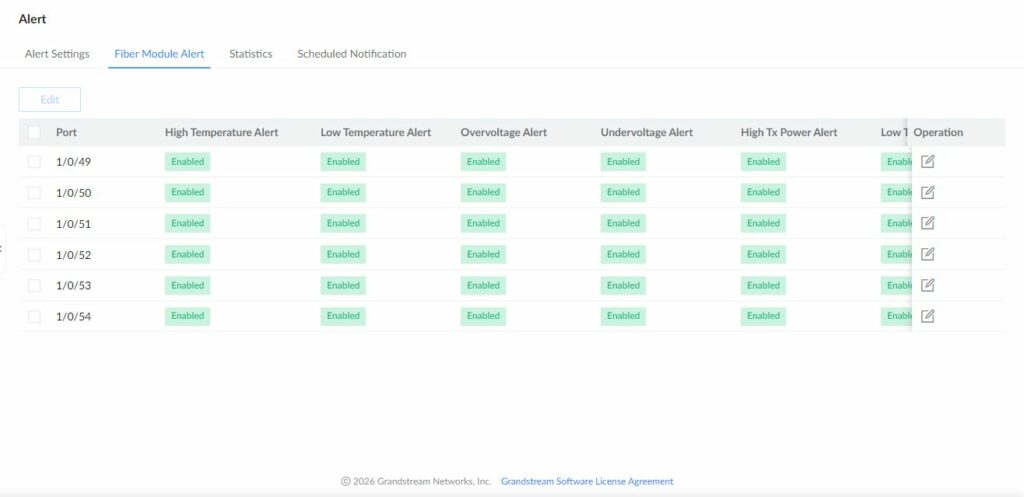The image size is (1024, 497).
Task: Click High Temperature Enabled badge for 1/0/54
Action: [187, 315]
